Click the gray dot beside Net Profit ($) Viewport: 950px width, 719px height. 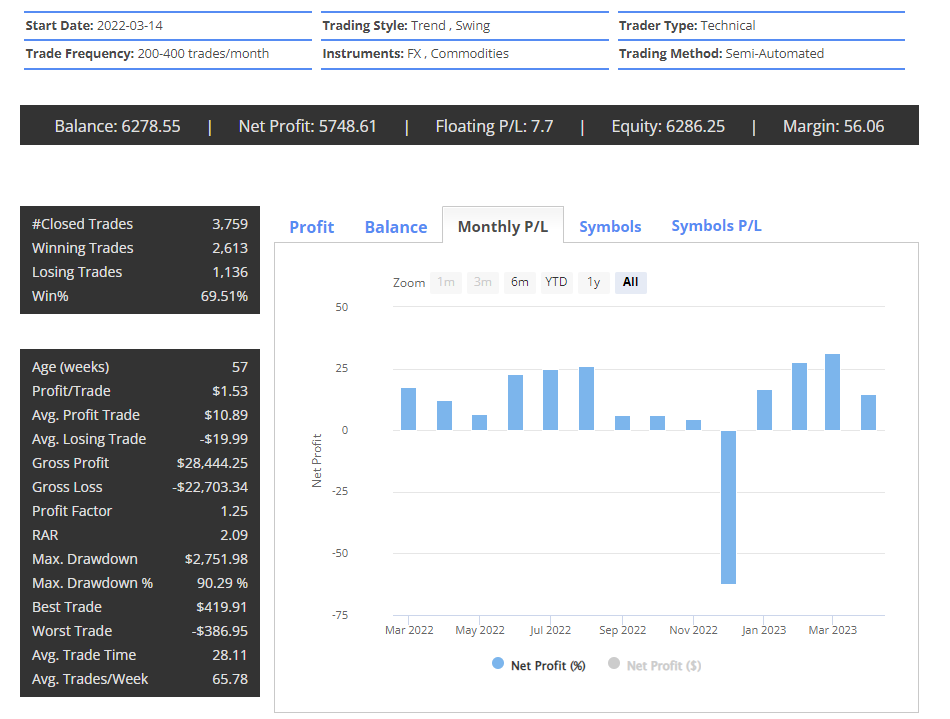612,664
